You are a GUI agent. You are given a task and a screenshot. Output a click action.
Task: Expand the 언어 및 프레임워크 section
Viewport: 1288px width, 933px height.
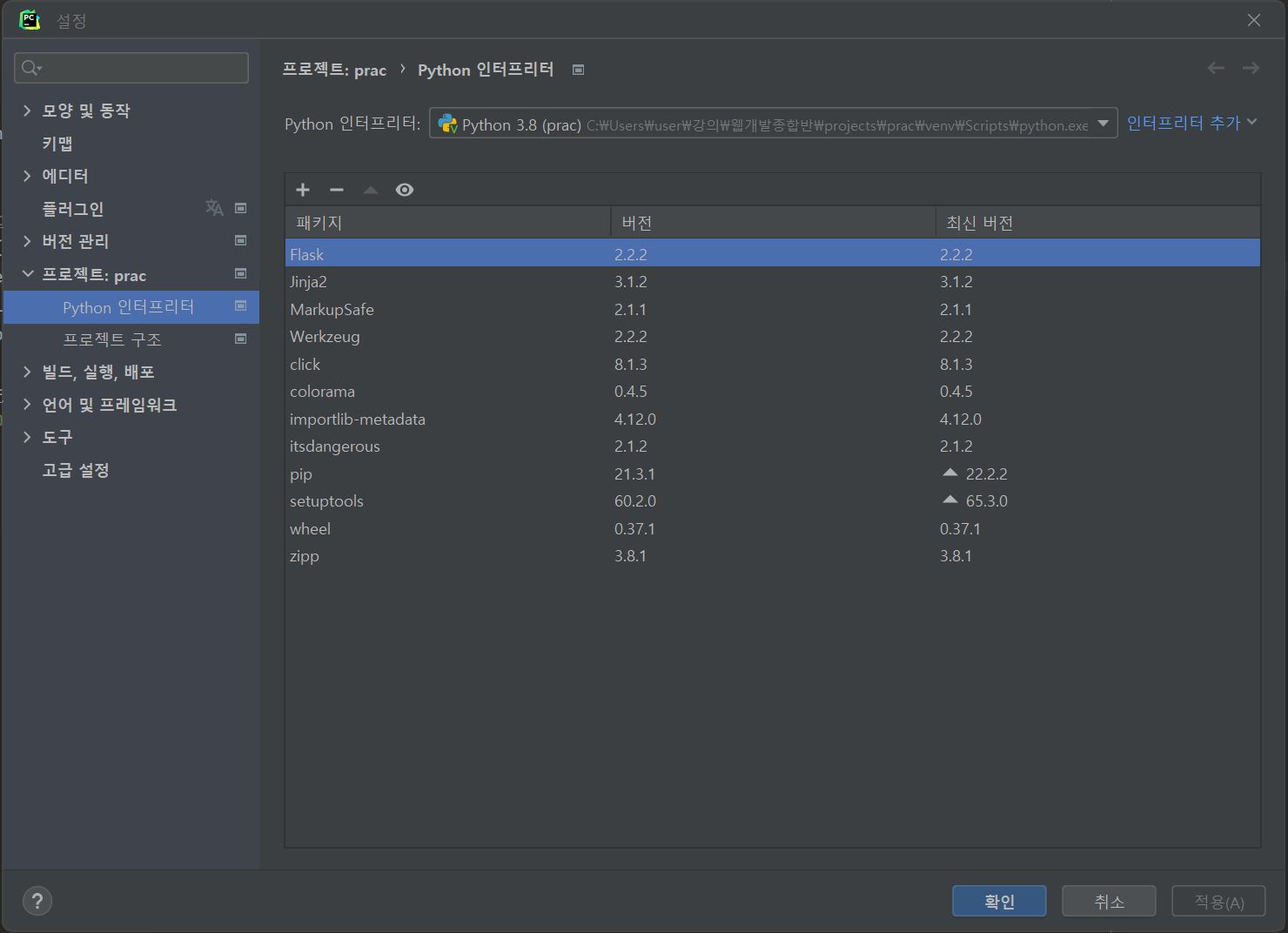tap(27, 405)
